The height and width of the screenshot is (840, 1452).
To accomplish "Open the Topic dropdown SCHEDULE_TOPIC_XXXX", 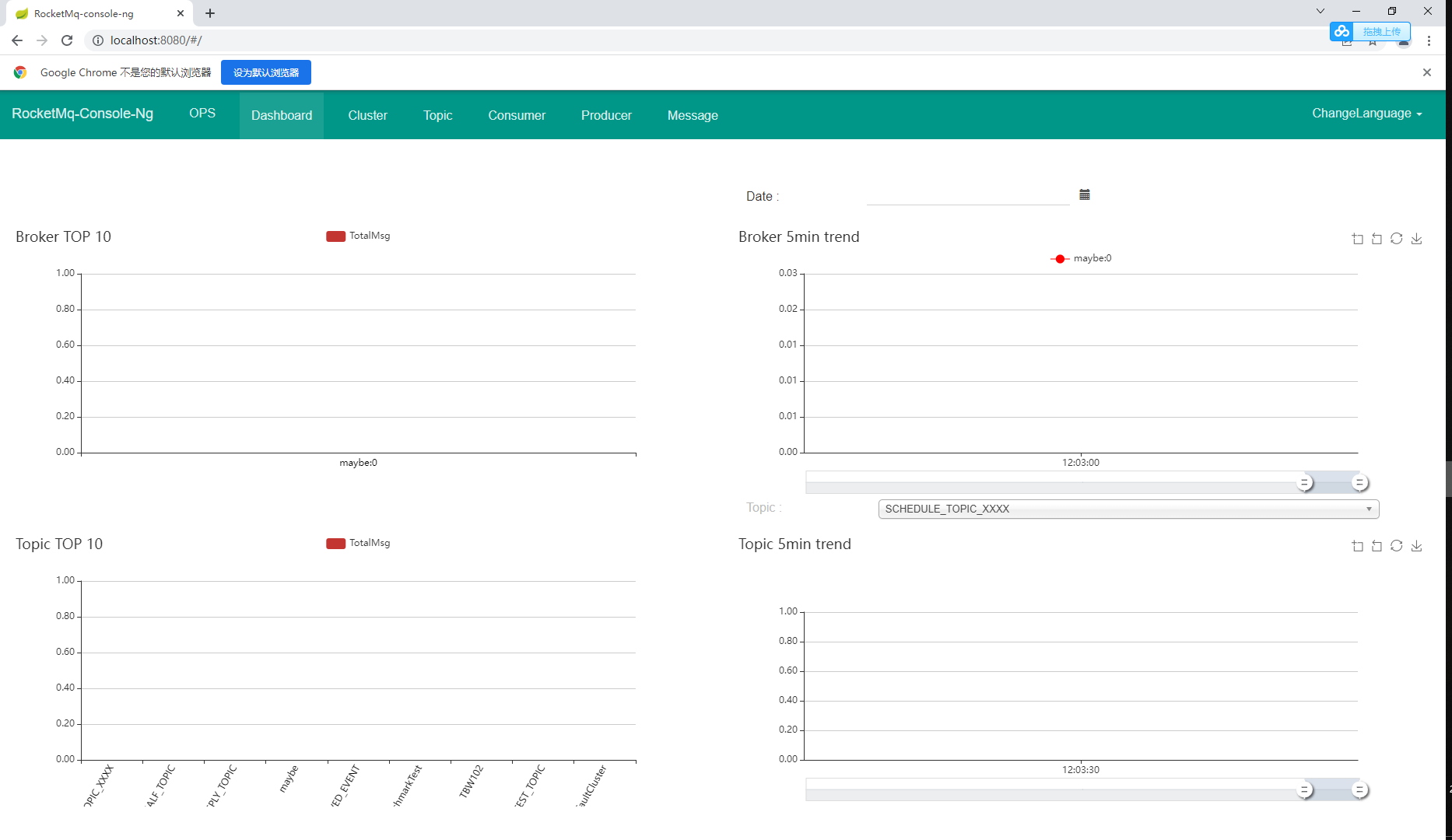I will pyautogui.click(x=1128, y=509).
